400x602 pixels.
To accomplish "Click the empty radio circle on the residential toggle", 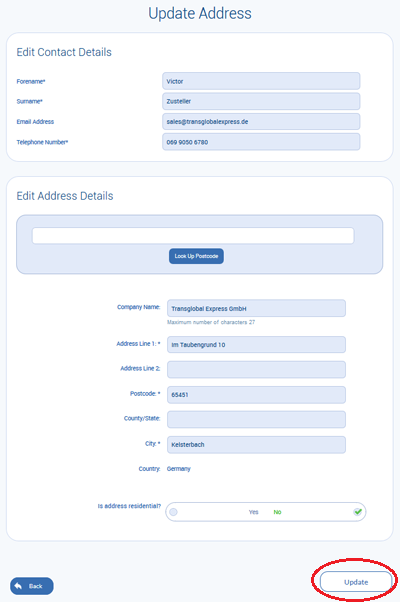I will click(x=174, y=512).
